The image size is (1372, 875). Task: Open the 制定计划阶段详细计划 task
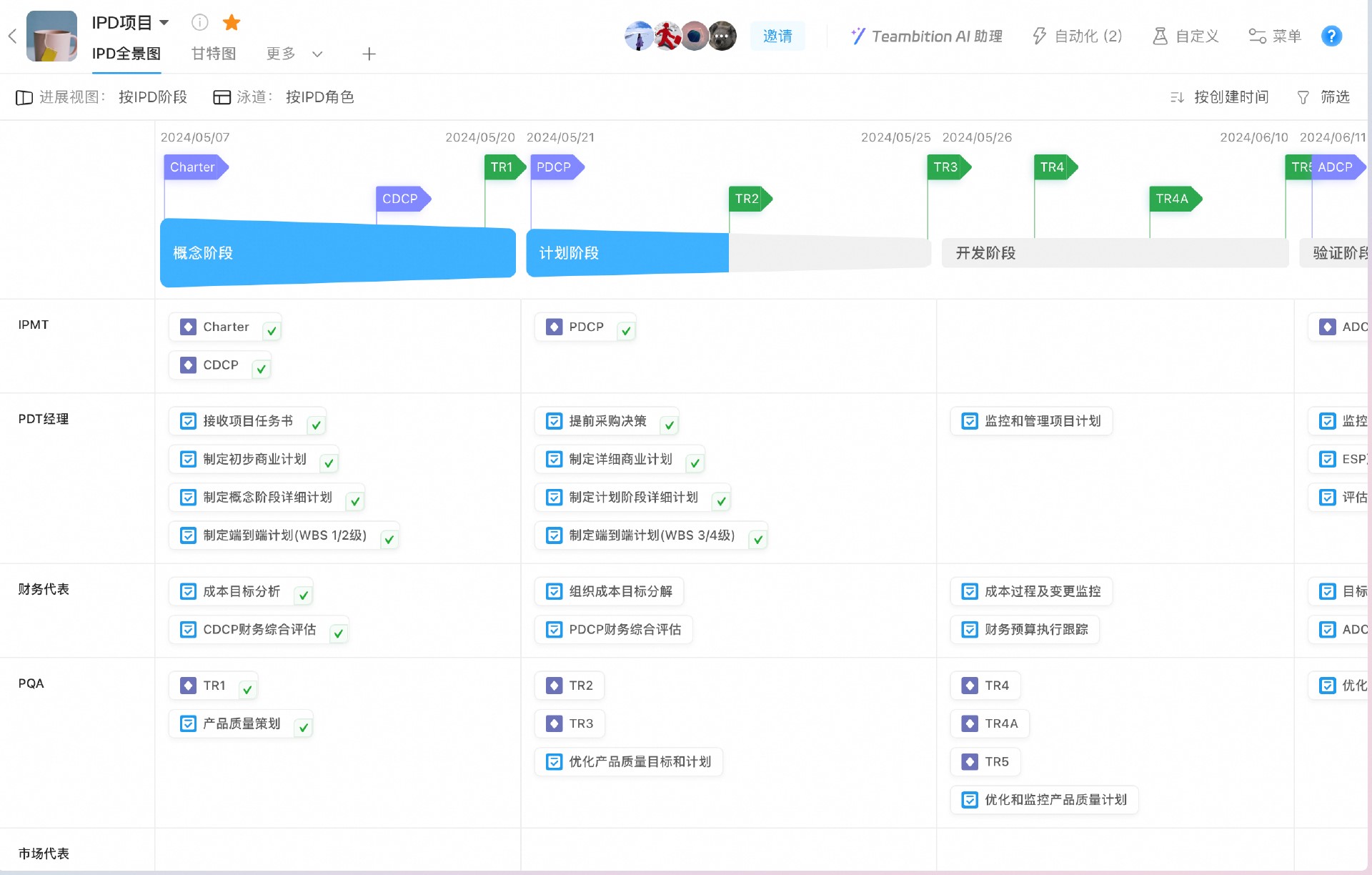point(633,497)
